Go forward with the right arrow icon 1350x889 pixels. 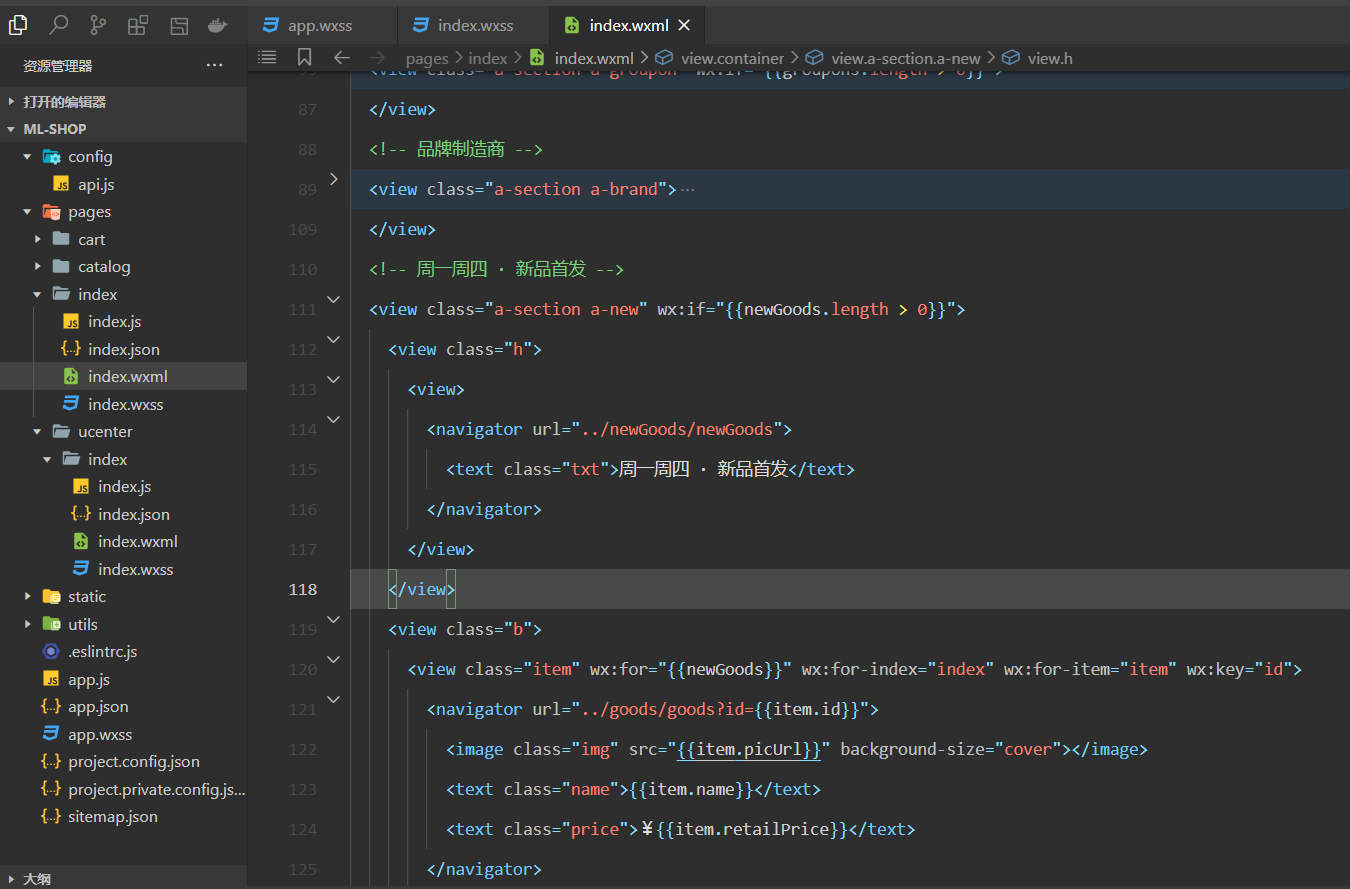[377, 58]
